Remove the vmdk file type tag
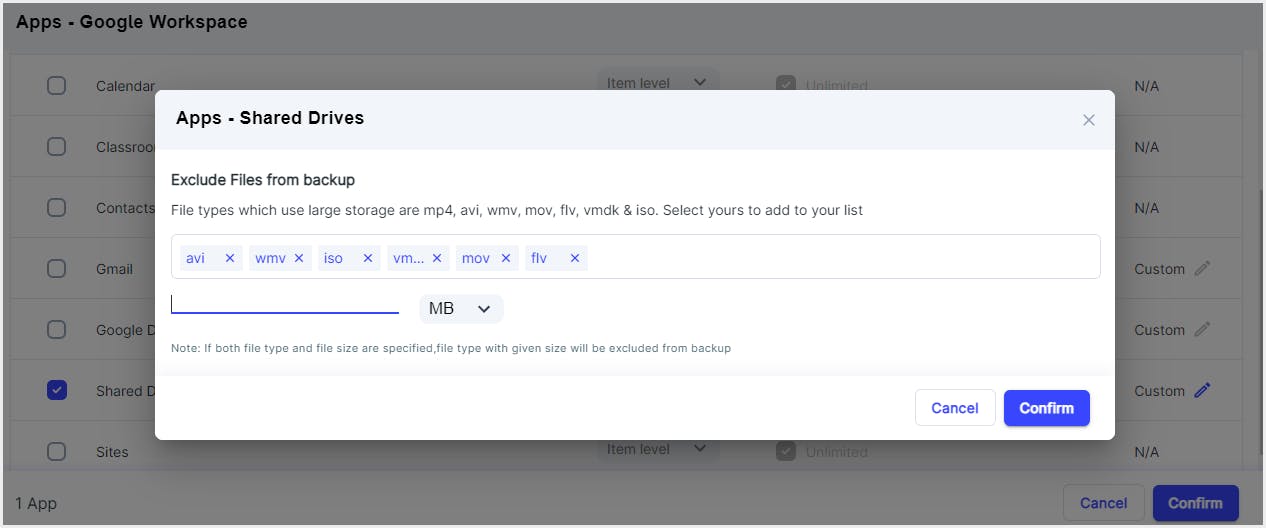The image size is (1266, 528). [437, 258]
